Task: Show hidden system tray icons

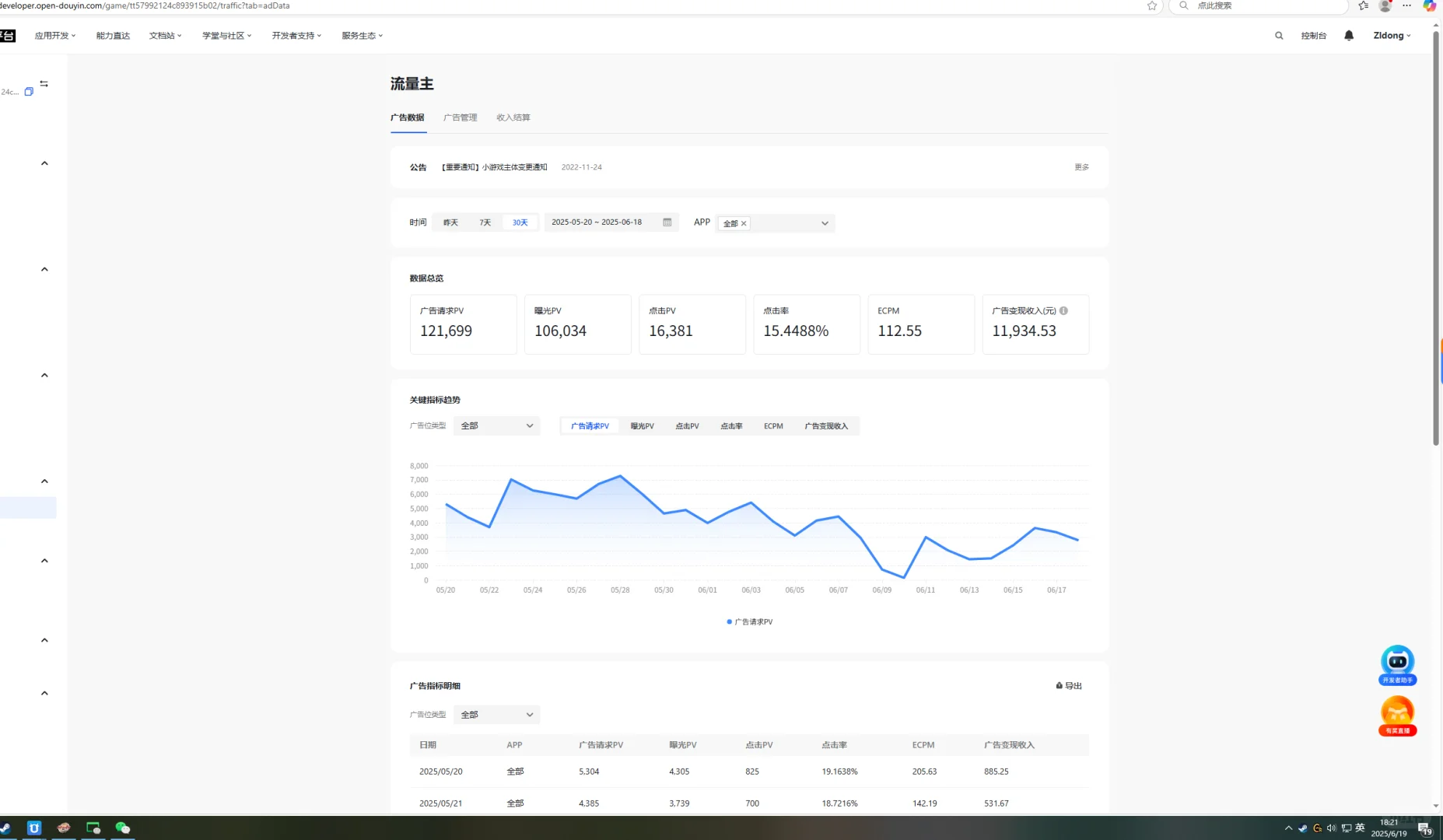Action: click(1288, 828)
